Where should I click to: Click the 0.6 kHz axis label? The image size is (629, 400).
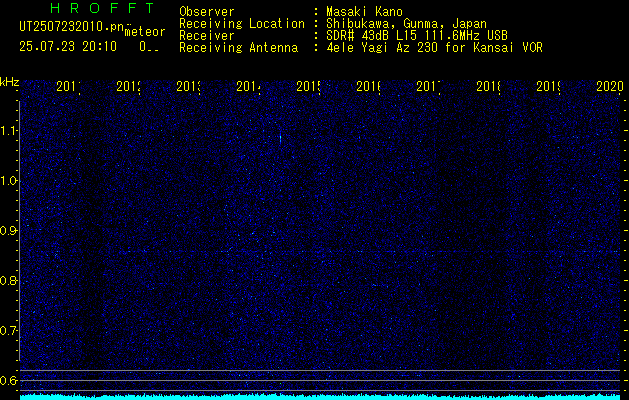(x=10, y=380)
